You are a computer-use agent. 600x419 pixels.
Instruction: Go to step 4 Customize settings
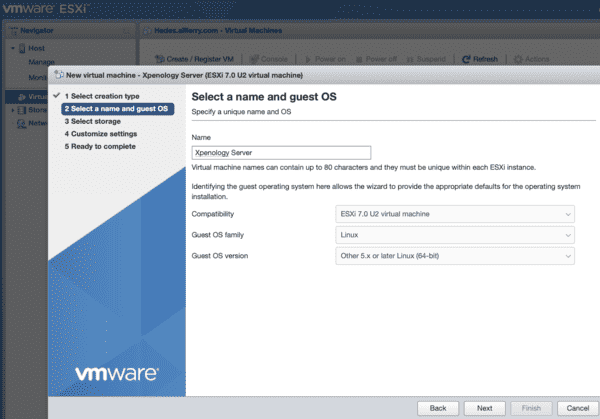tap(101, 134)
